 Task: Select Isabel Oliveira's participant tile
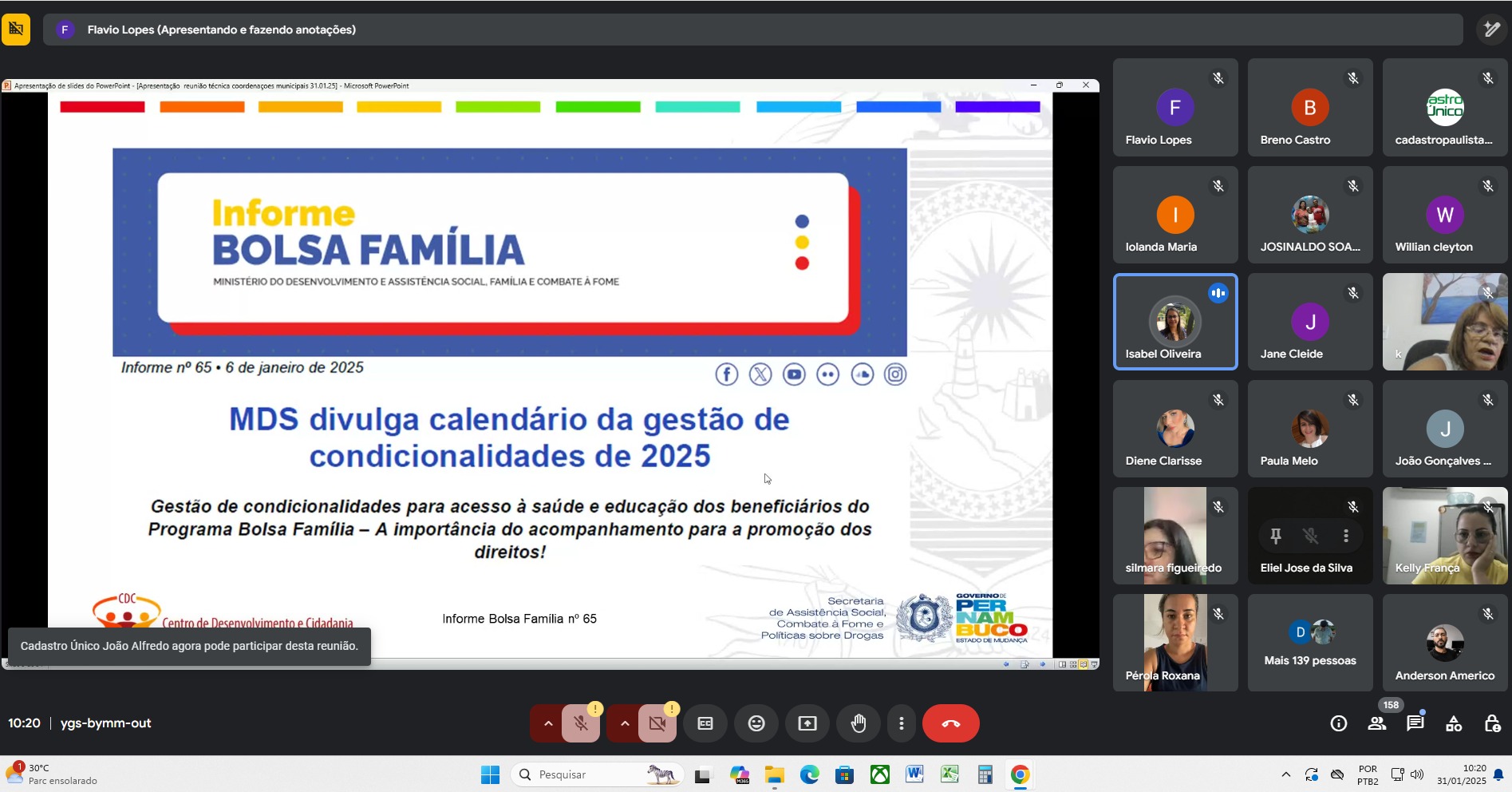[x=1174, y=322]
